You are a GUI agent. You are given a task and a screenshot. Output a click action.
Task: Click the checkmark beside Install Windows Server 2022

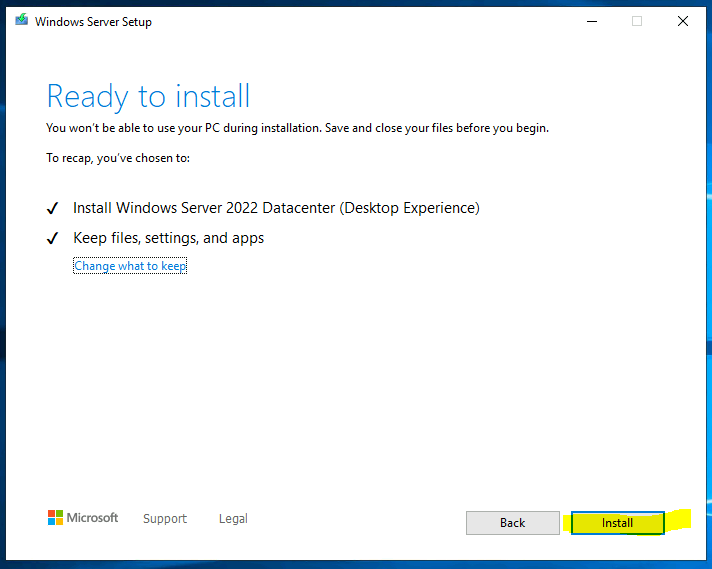click(x=53, y=208)
